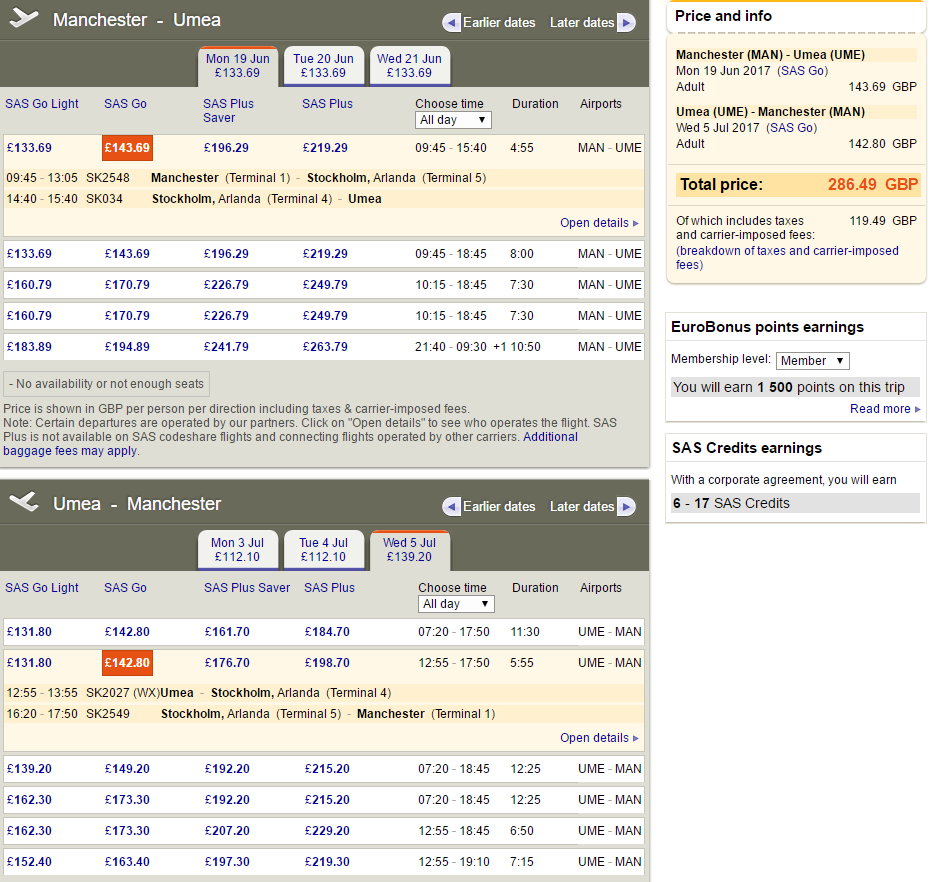Click flight number SK2549 to Manchester
Screen dimensions: 930x882
pos(108,714)
